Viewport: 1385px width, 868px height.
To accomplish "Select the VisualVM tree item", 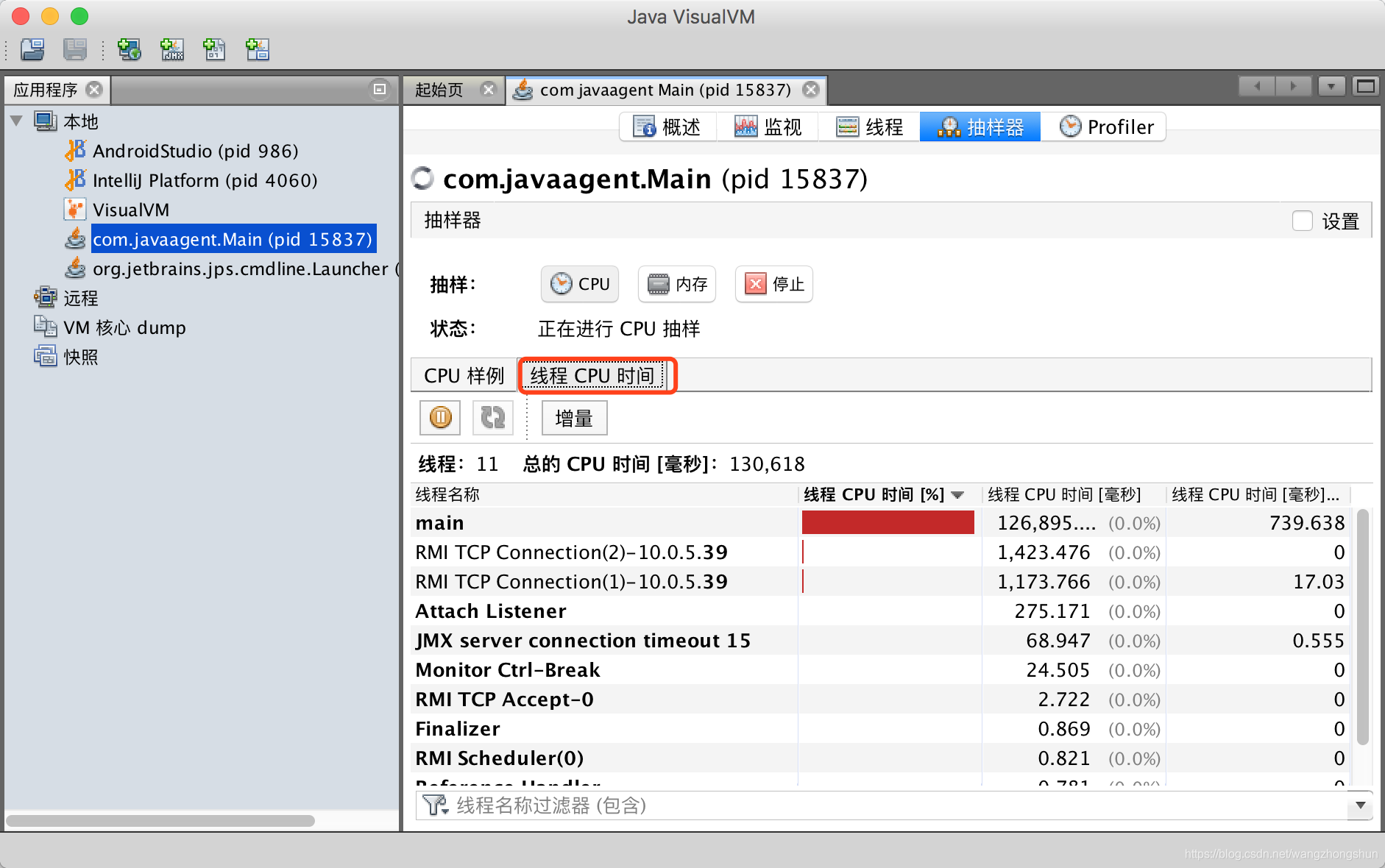I will point(131,210).
